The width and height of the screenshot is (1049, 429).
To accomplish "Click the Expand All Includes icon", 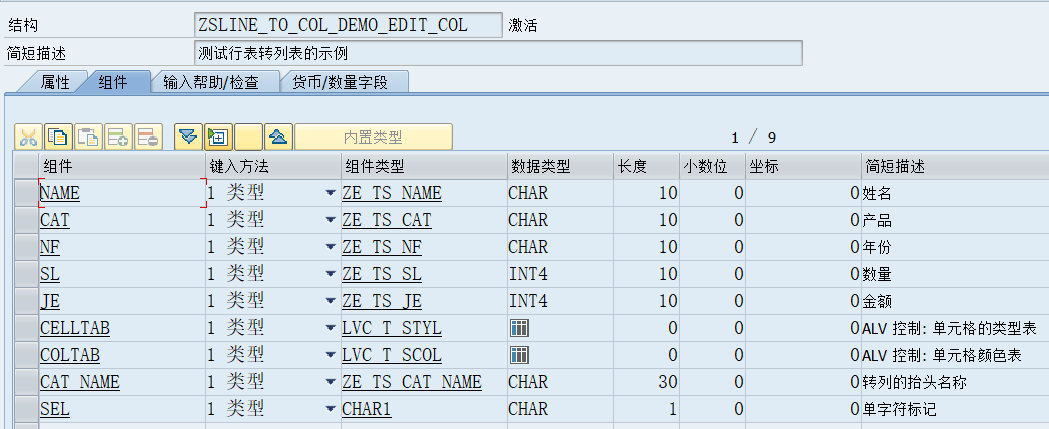I will click(x=188, y=137).
